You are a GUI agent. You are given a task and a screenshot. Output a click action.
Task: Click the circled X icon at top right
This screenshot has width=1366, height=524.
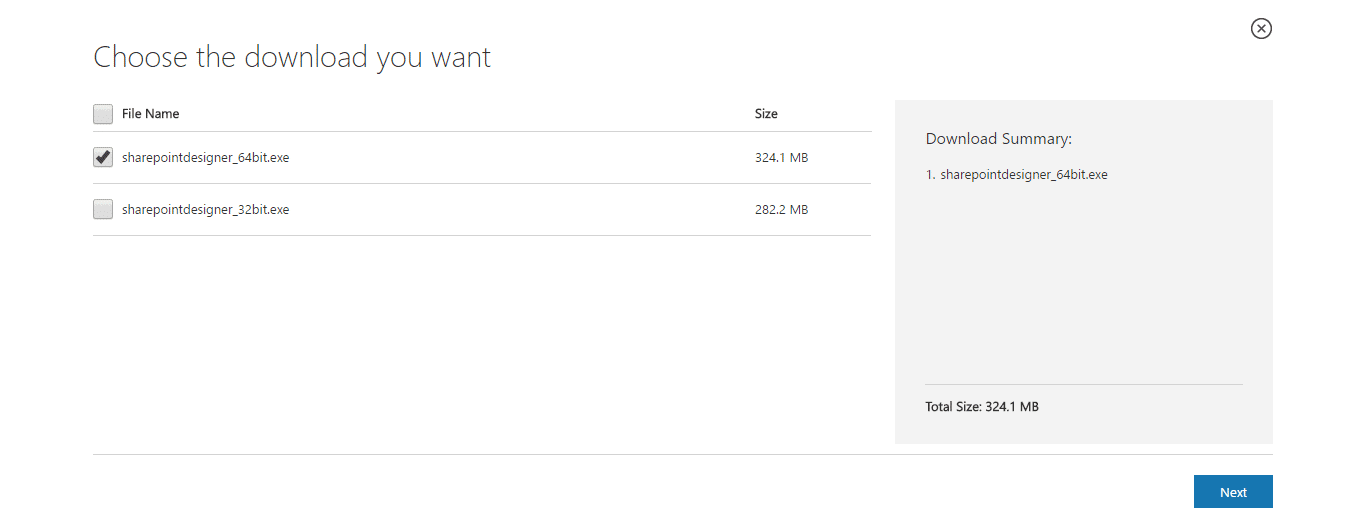coord(1261,29)
